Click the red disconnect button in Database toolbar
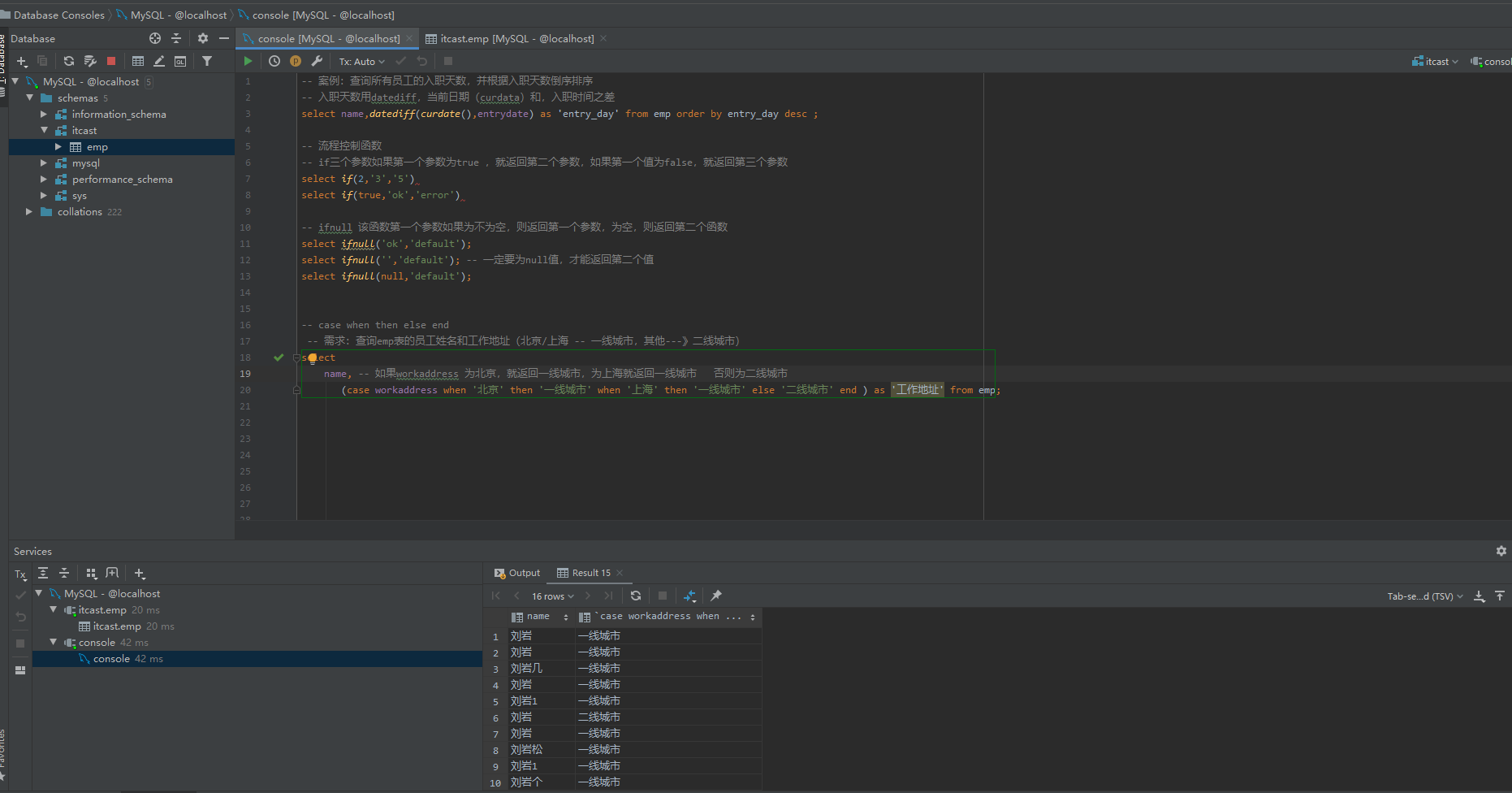The height and width of the screenshot is (793, 1512). pos(111,61)
